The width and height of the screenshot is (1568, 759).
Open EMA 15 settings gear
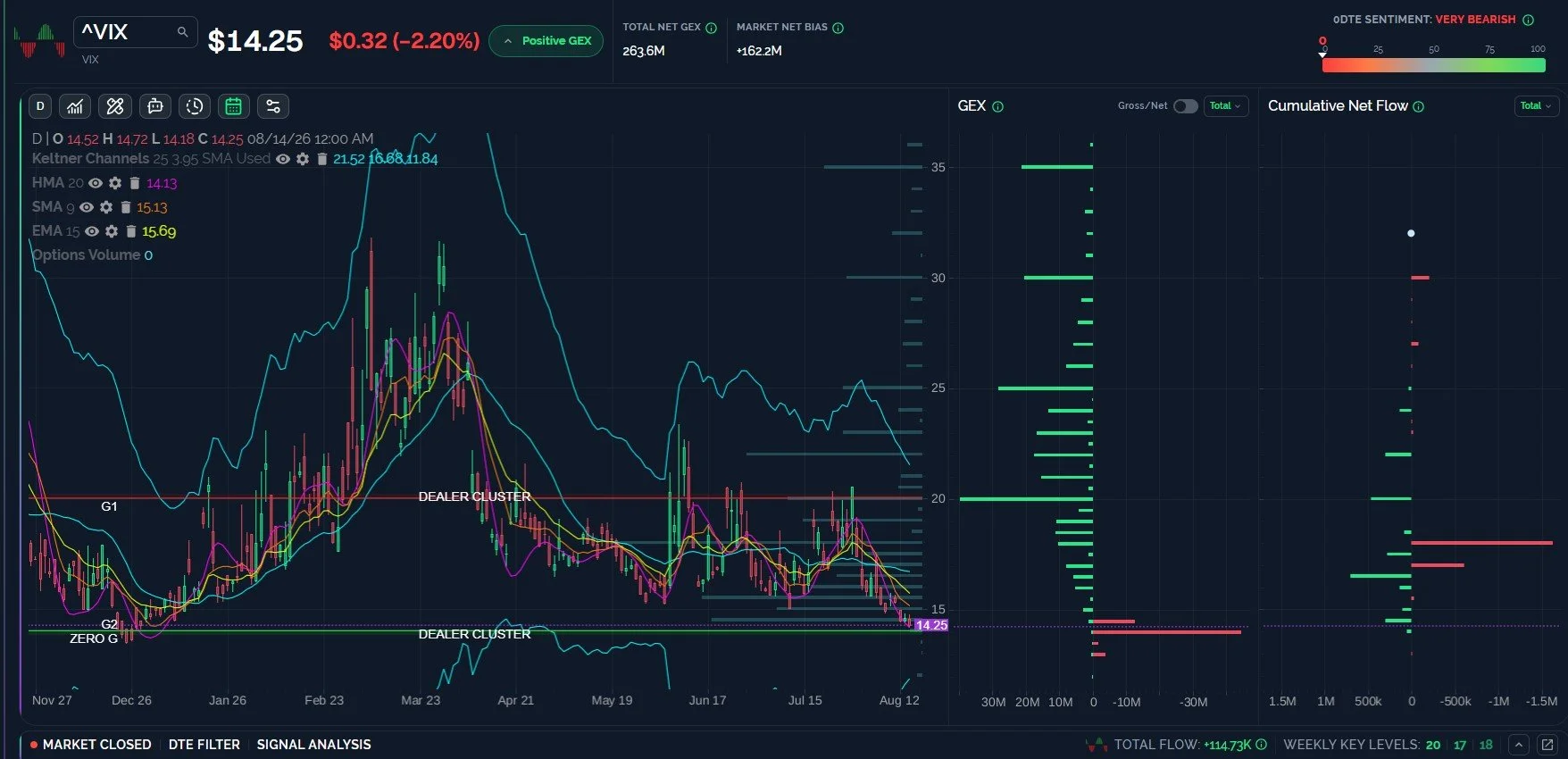tap(112, 231)
